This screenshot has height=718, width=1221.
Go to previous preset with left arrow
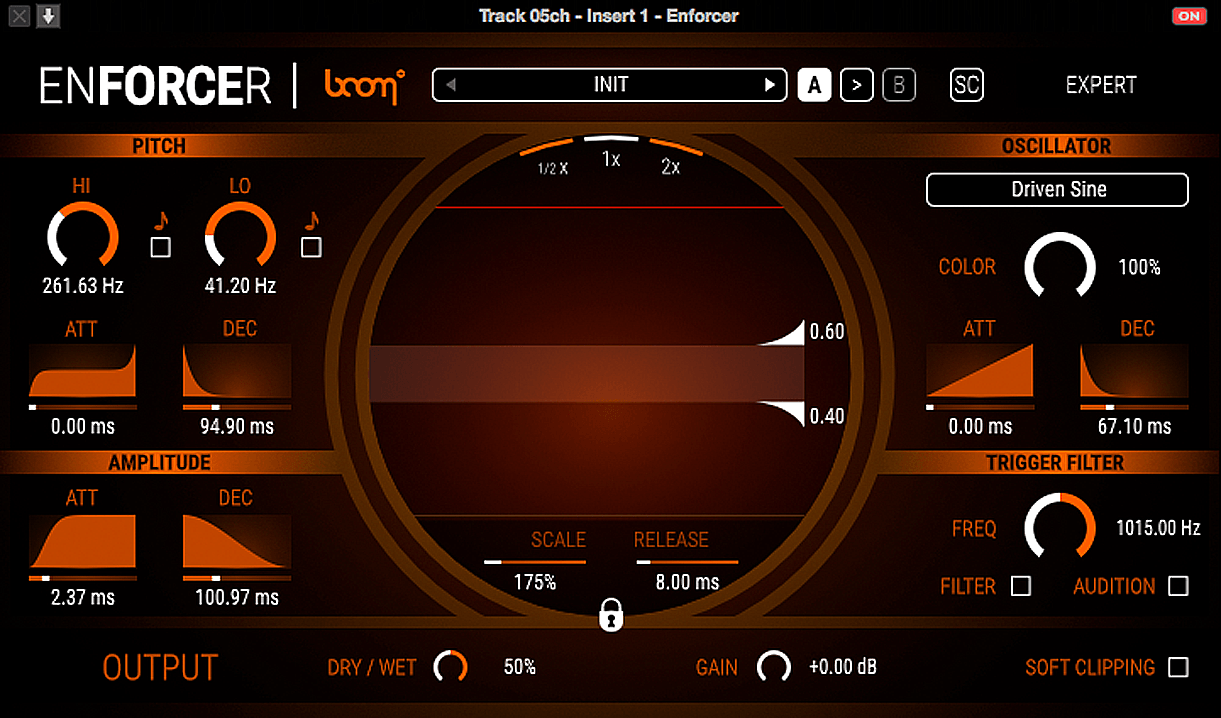point(451,85)
